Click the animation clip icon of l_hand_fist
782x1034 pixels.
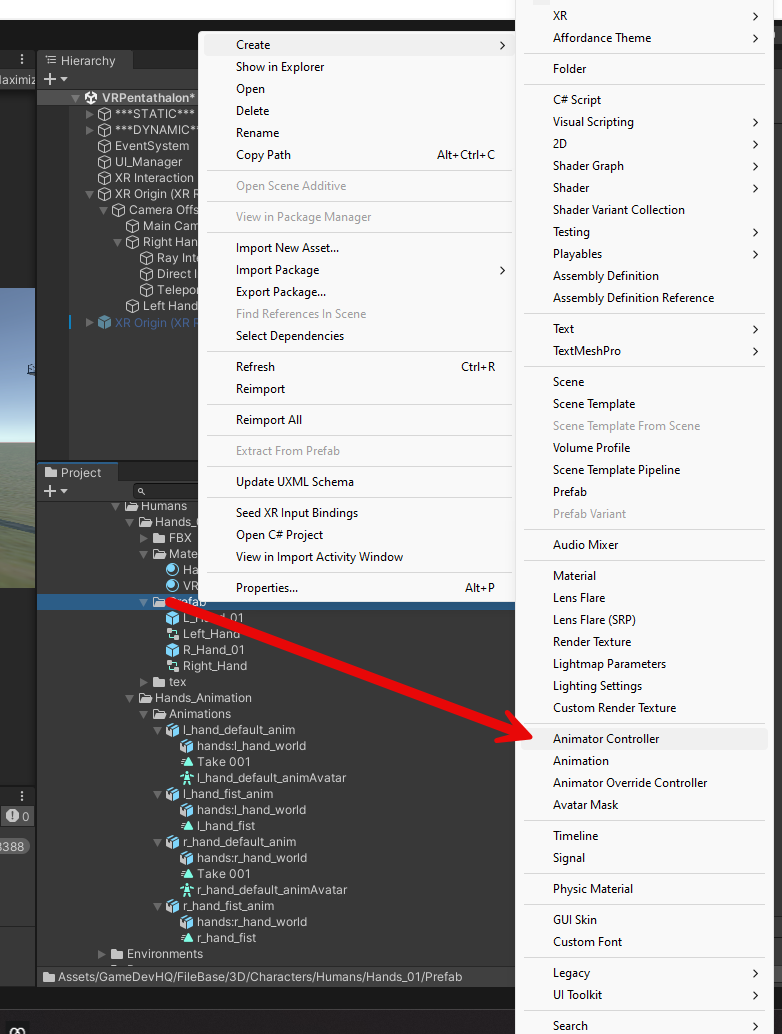[x=187, y=826]
